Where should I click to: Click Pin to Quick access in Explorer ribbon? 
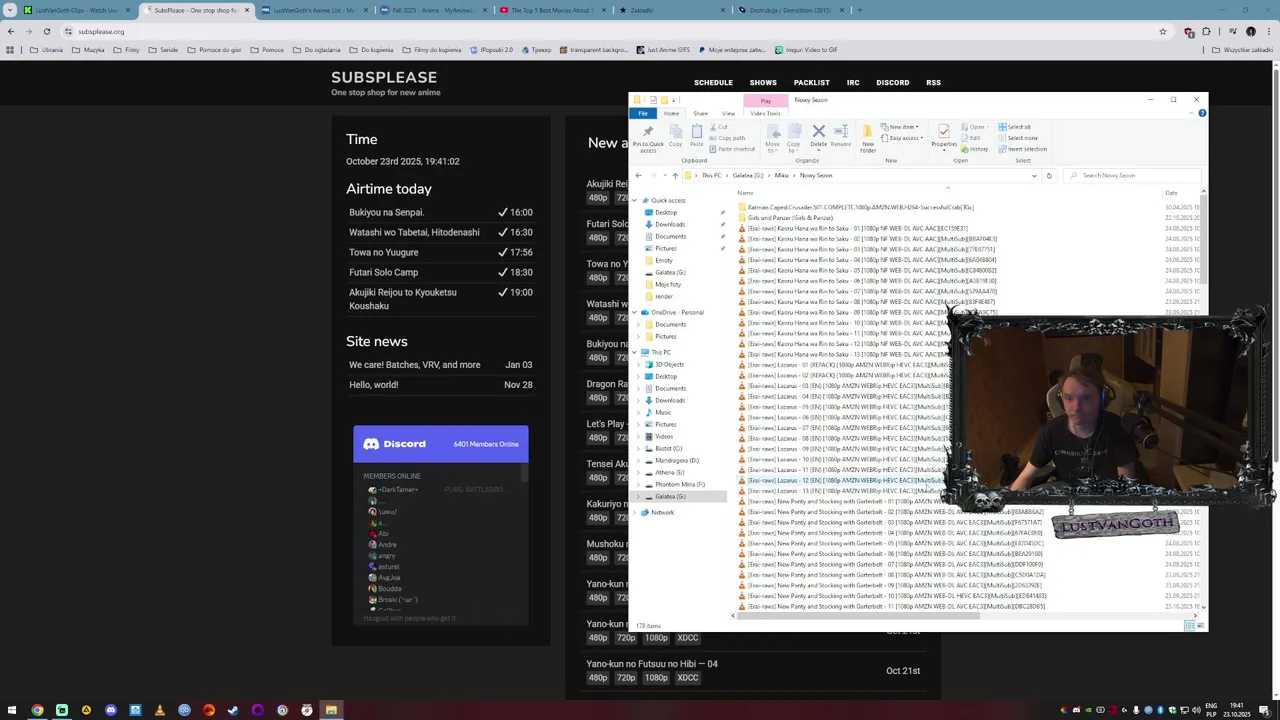pyautogui.click(x=648, y=139)
